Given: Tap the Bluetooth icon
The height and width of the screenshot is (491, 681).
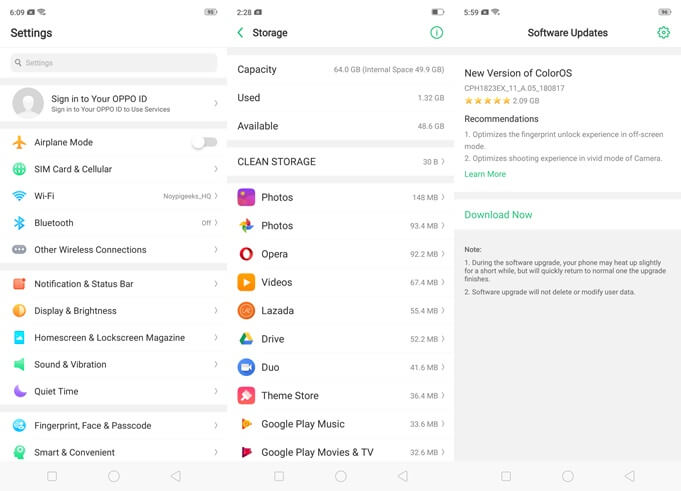Looking at the screenshot, I should click(x=19, y=223).
